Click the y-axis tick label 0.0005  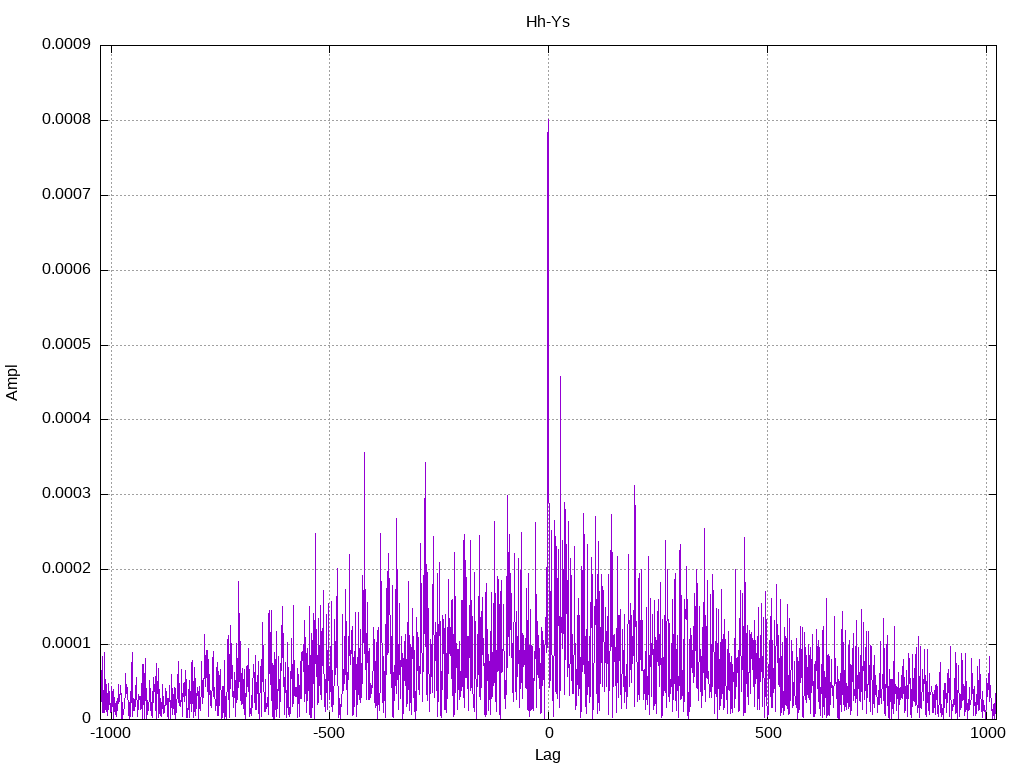67,344
